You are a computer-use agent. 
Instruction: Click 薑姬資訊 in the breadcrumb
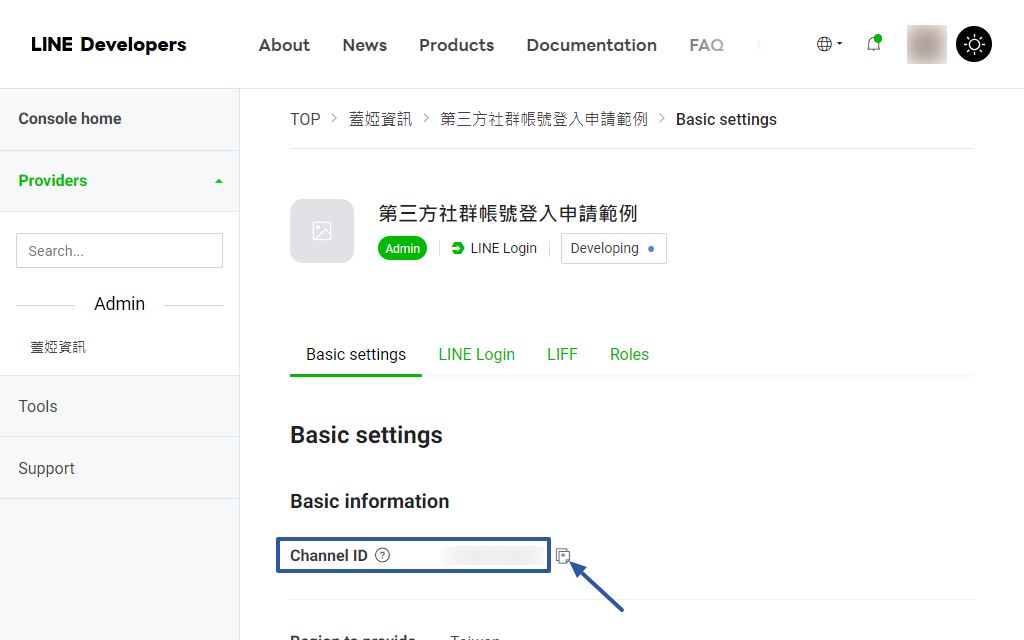click(x=380, y=120)
